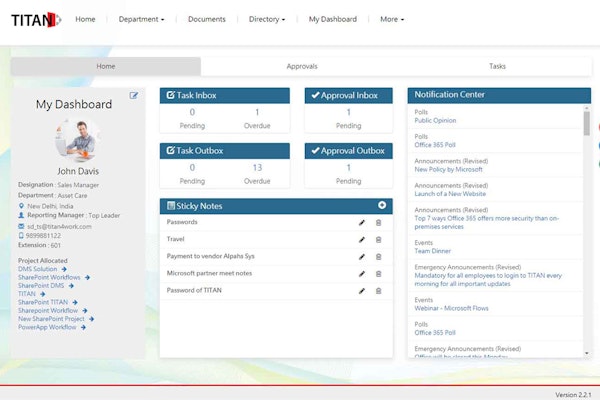Expand the More menu
The width and height of the screenshot is (600, 400).
pos(392,19)
